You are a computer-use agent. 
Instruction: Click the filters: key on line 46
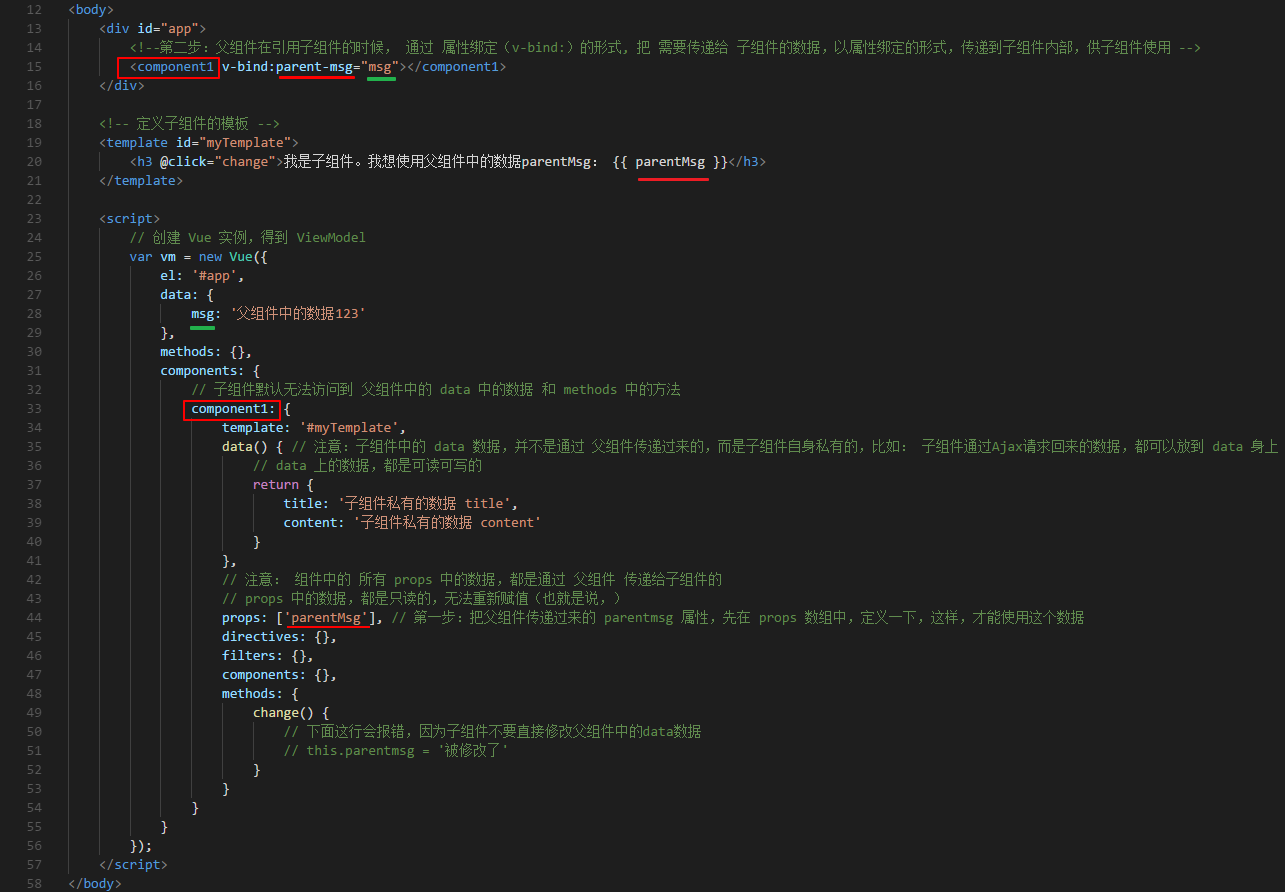pyautogui.click(x=252, y=656)
